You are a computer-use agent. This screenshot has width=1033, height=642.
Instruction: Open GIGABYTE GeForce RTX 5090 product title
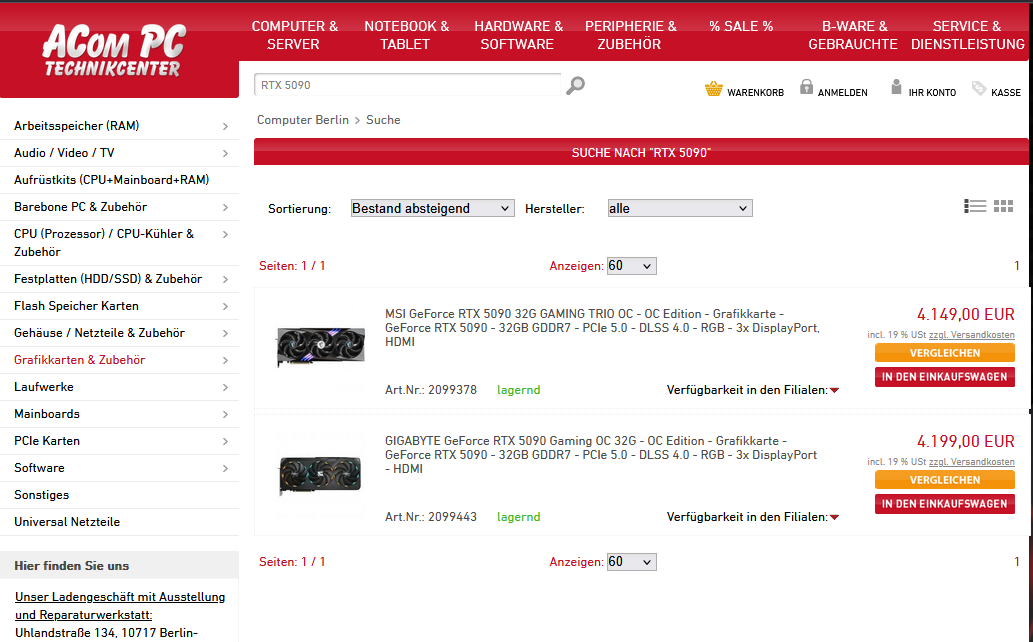pyautogui.click(x=601, y=455)
